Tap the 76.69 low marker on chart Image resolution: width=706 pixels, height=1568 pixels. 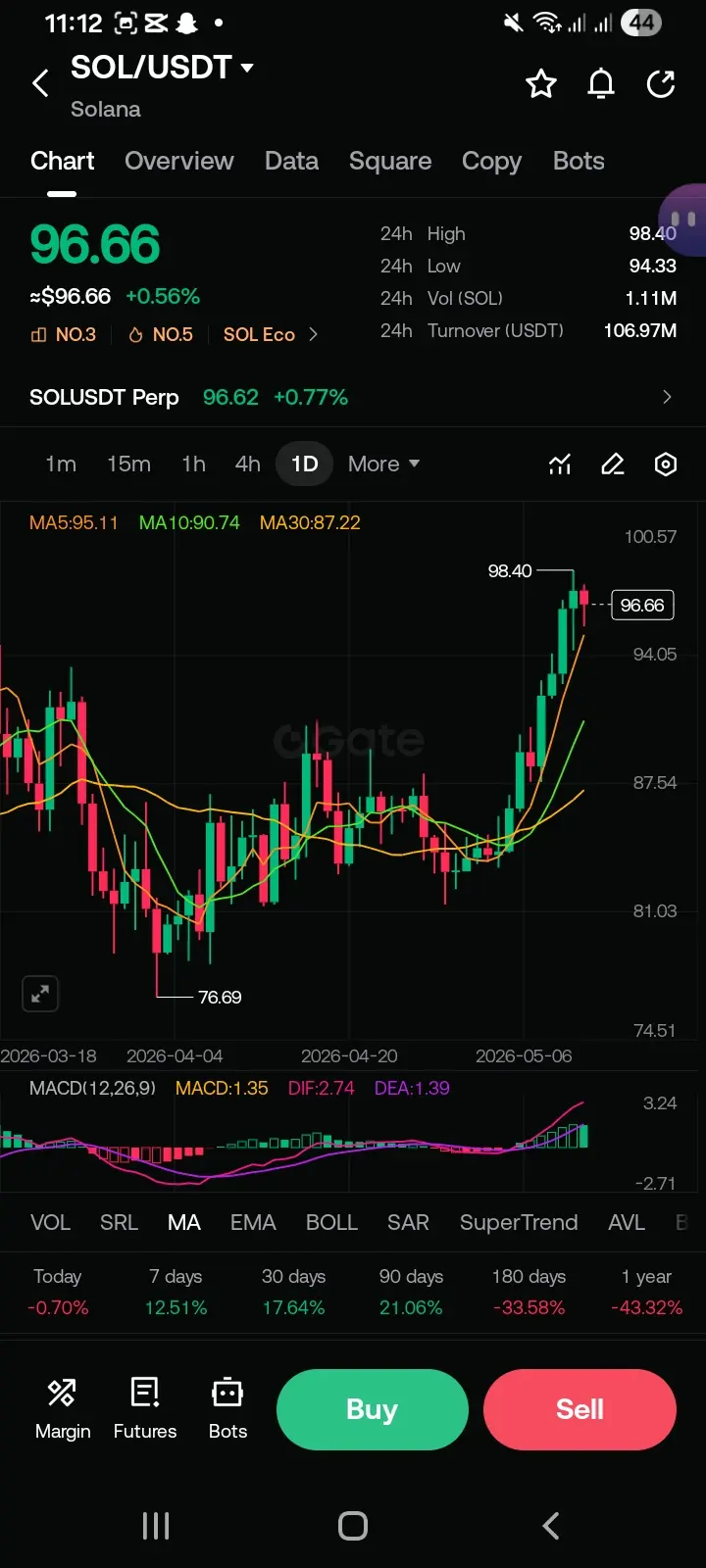tap(220, 997)
